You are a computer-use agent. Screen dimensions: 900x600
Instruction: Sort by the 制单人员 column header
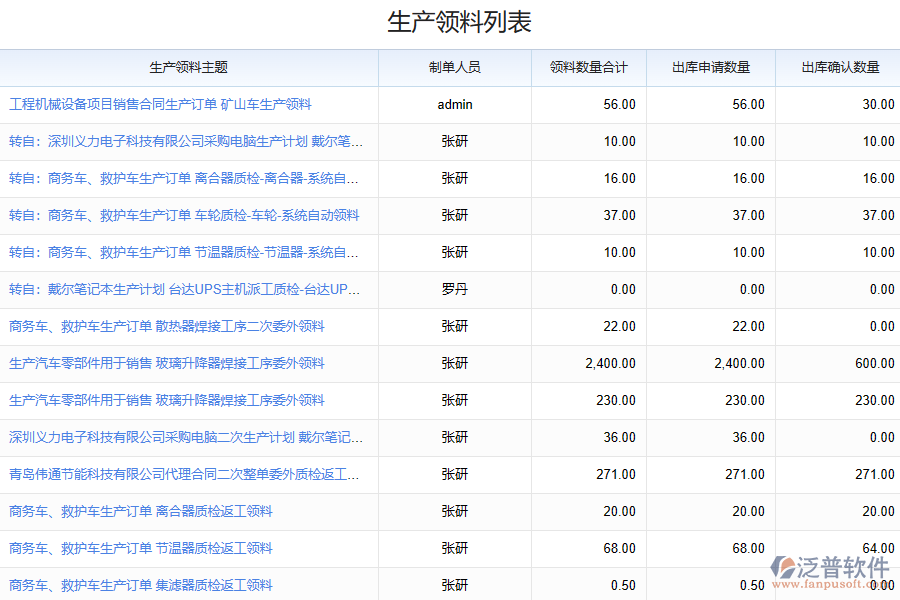coord(455,67)
